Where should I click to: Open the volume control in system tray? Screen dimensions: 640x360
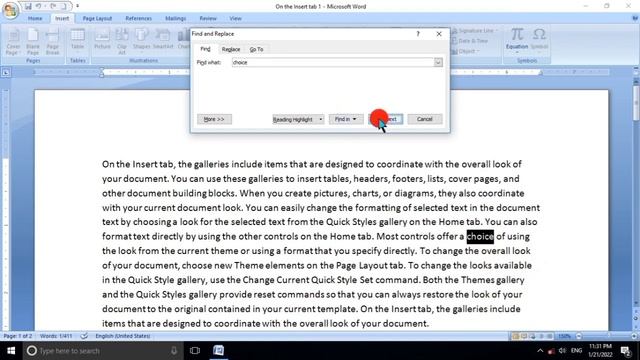pos(562,351)
